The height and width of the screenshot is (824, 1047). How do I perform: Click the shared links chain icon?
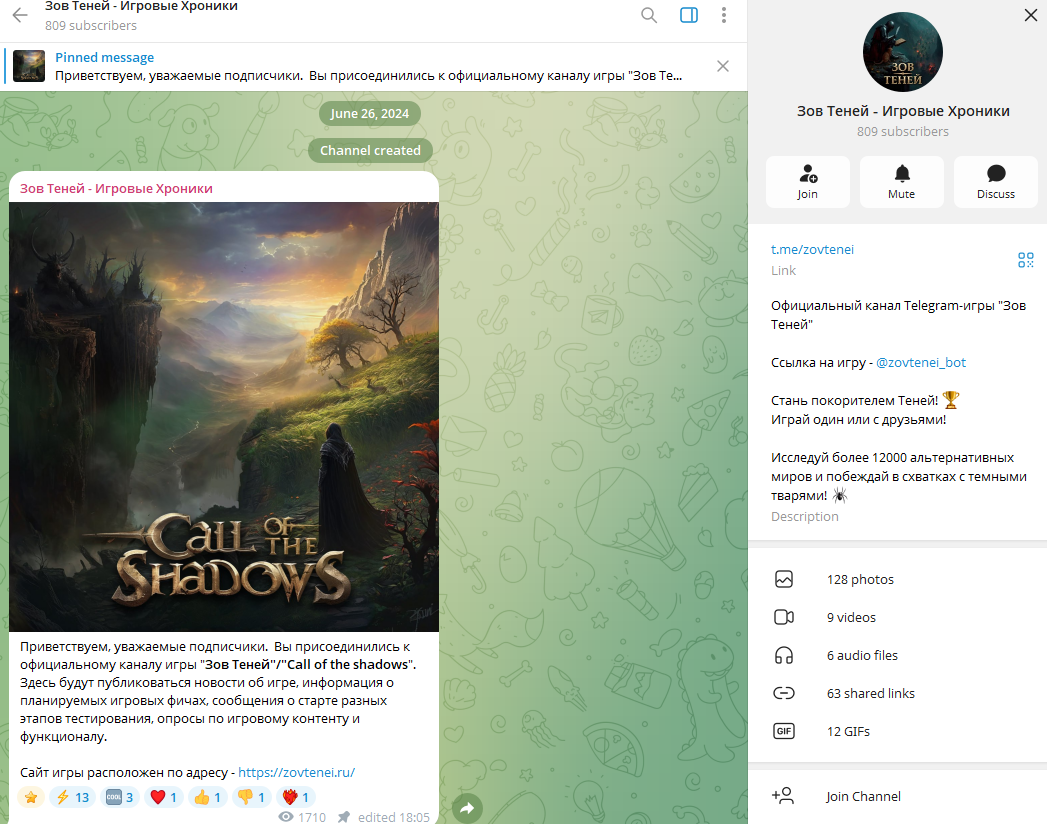pyautogui.click(x=784, y=693)
